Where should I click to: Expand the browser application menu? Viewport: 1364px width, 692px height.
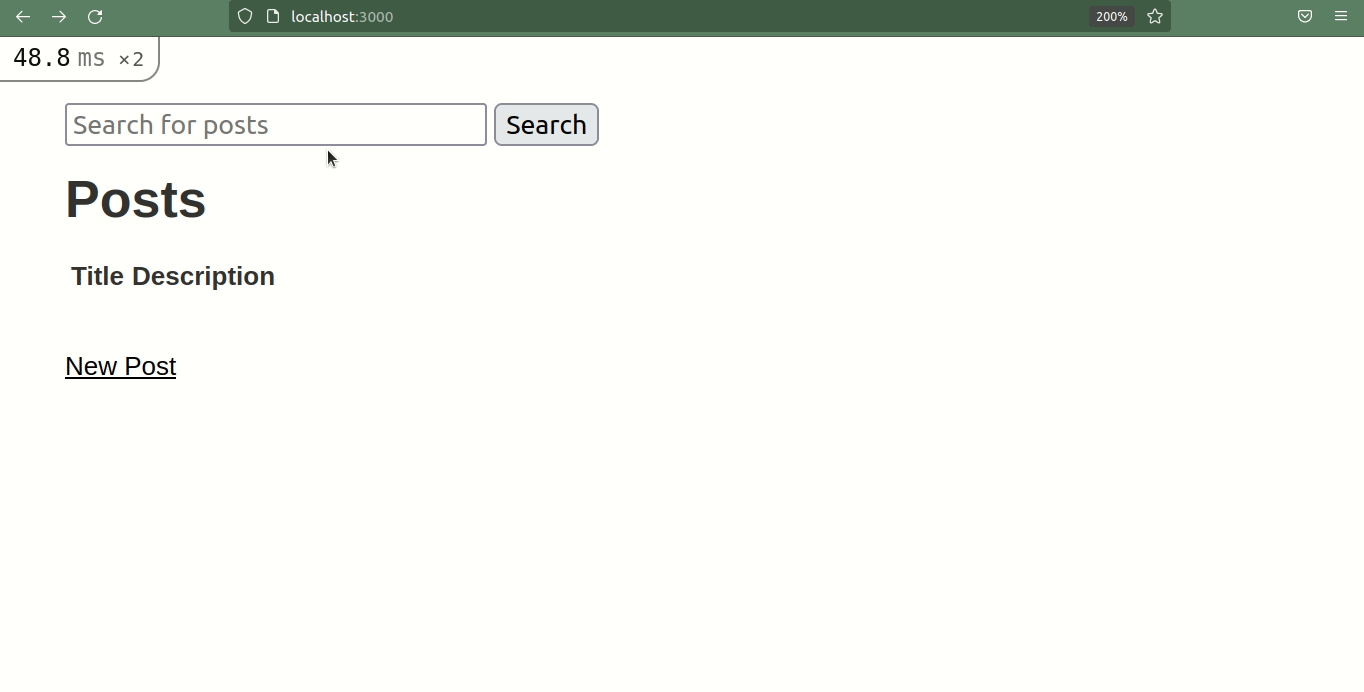click(1340, 16)
